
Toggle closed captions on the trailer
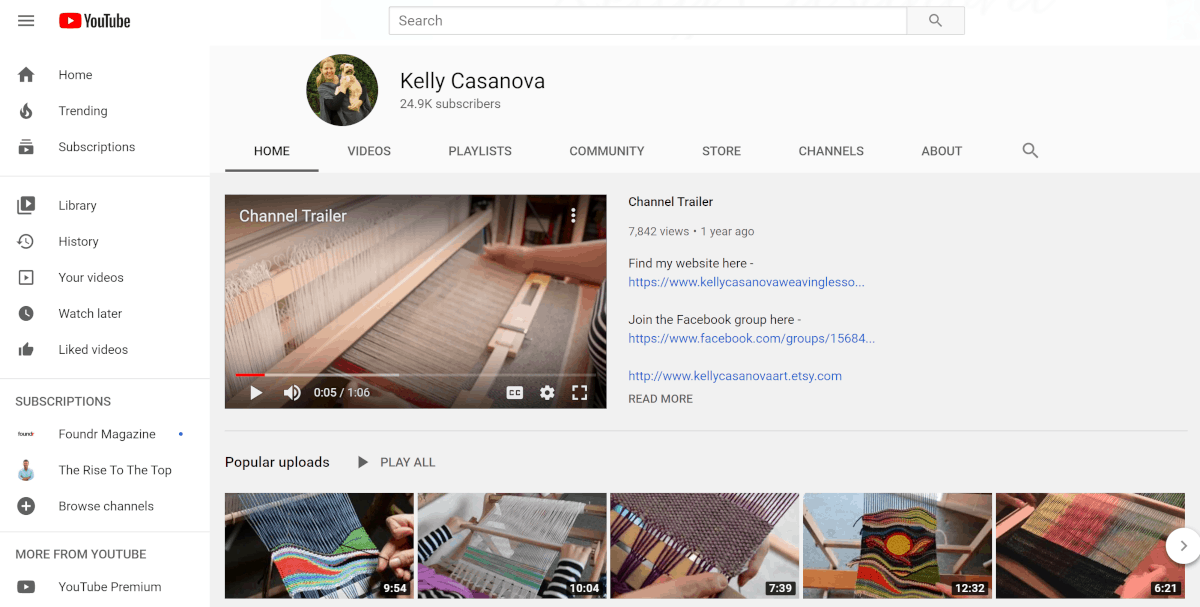(515, 393)
